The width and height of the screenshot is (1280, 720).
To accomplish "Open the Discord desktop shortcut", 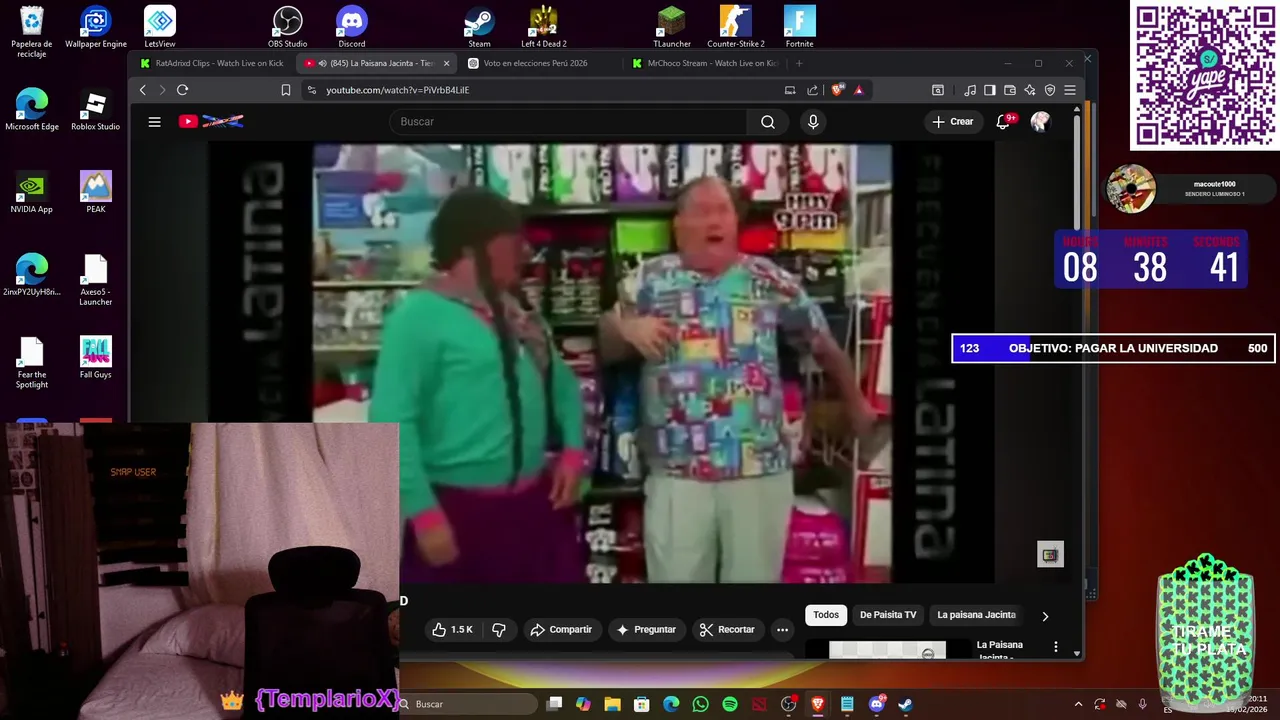I will pyautogui.click(x=351, y=27).
